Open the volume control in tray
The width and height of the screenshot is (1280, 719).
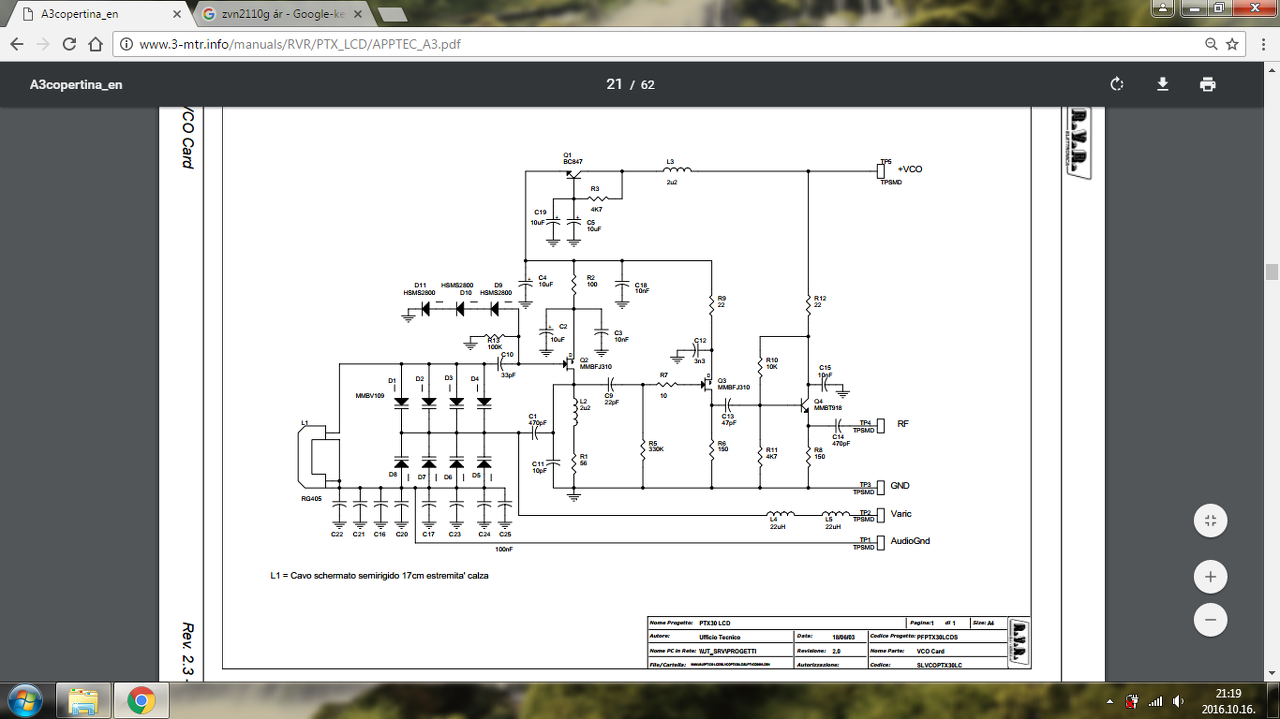pos(1178,701)
